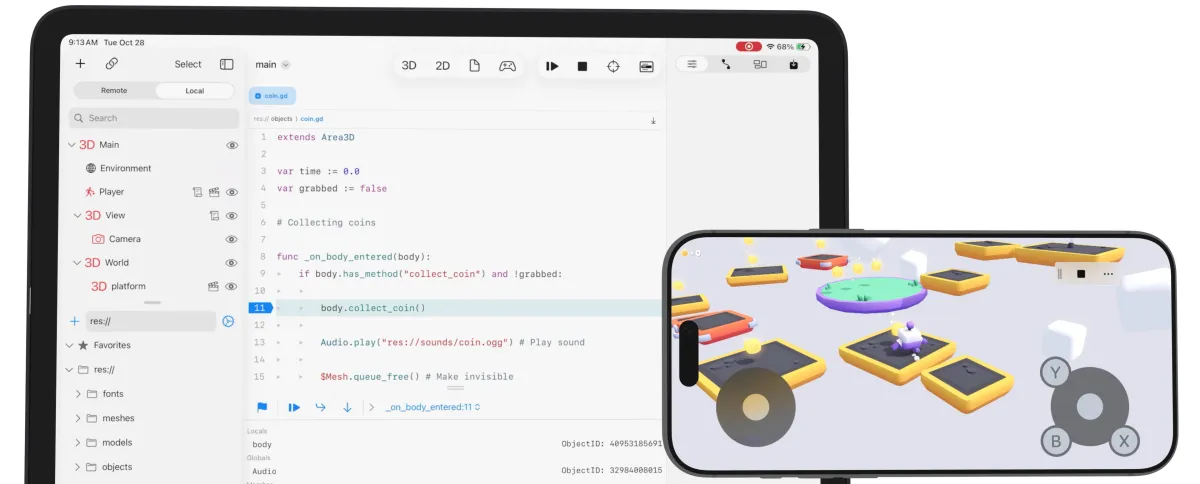Stop the running project
The image size is (1200, 484).
(582, 66)
